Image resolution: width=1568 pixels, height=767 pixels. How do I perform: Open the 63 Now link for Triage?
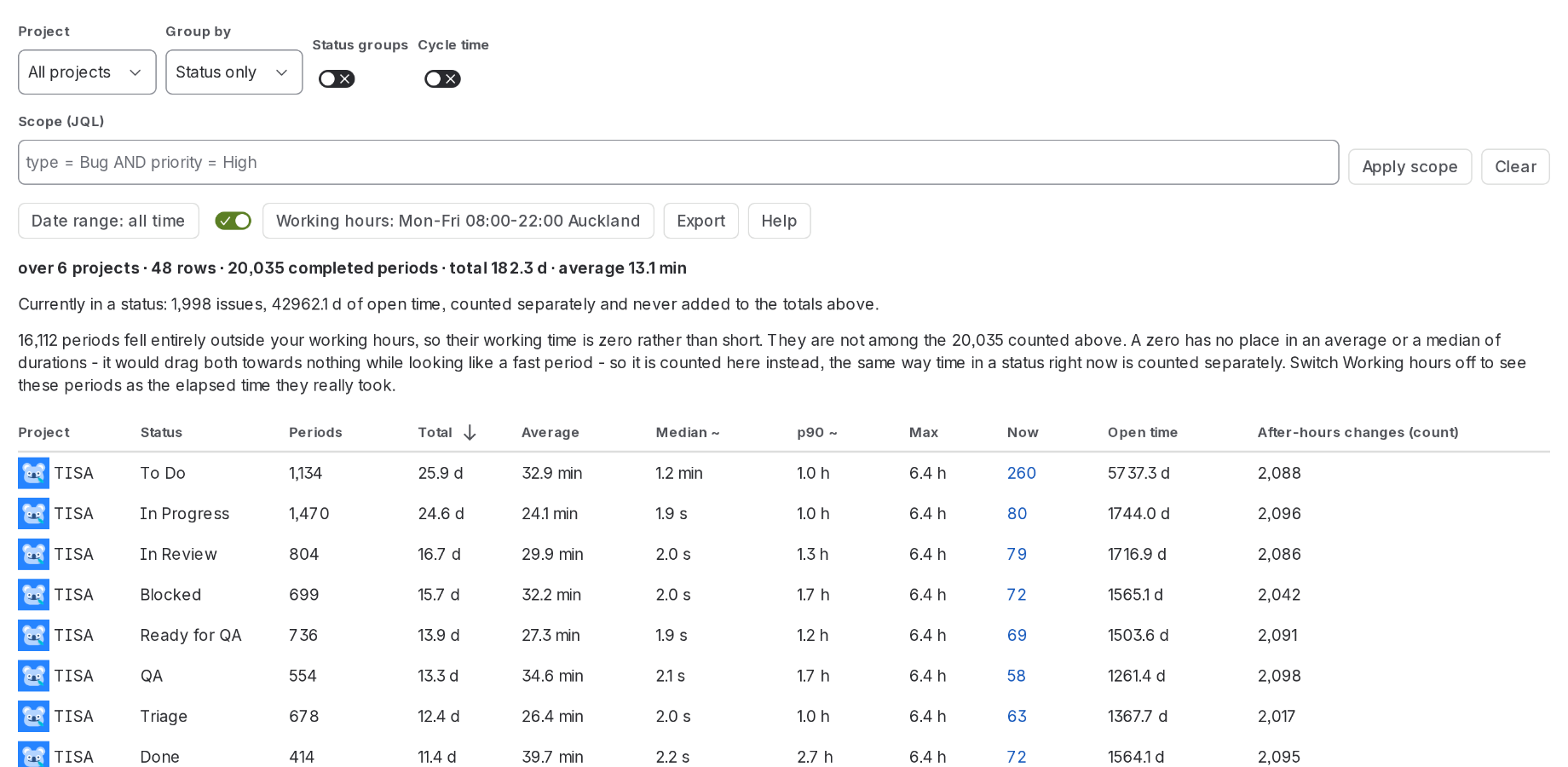1017,717
